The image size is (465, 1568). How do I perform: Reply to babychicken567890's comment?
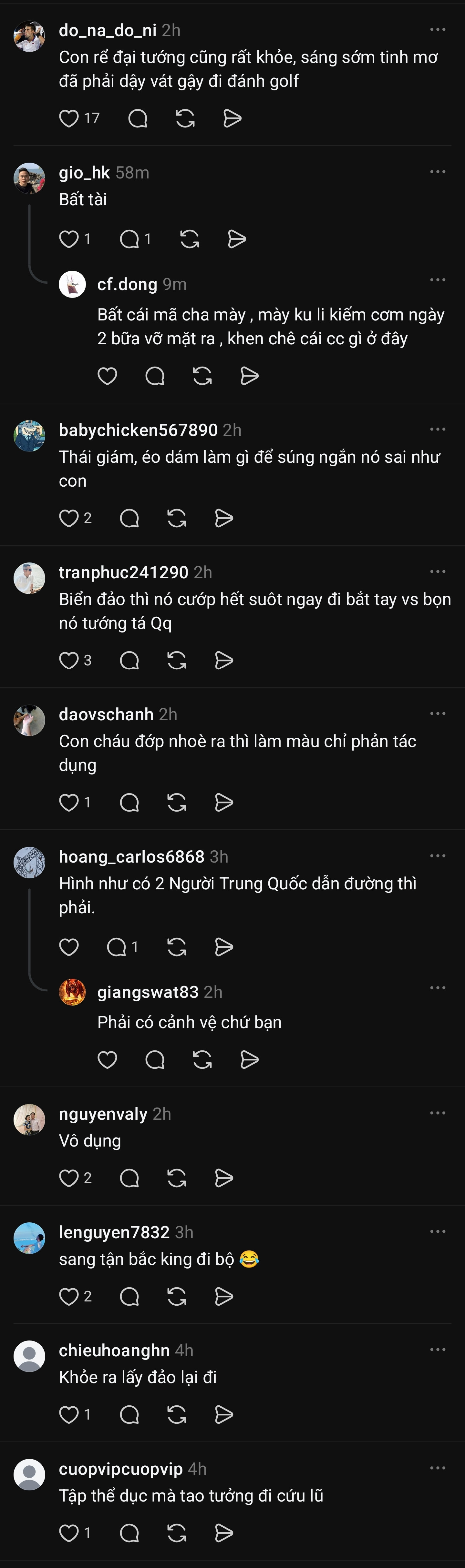pos(129,518)
